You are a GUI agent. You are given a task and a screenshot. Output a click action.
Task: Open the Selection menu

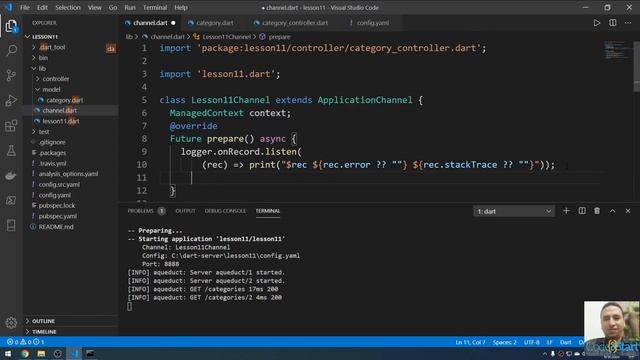[68, 8]
